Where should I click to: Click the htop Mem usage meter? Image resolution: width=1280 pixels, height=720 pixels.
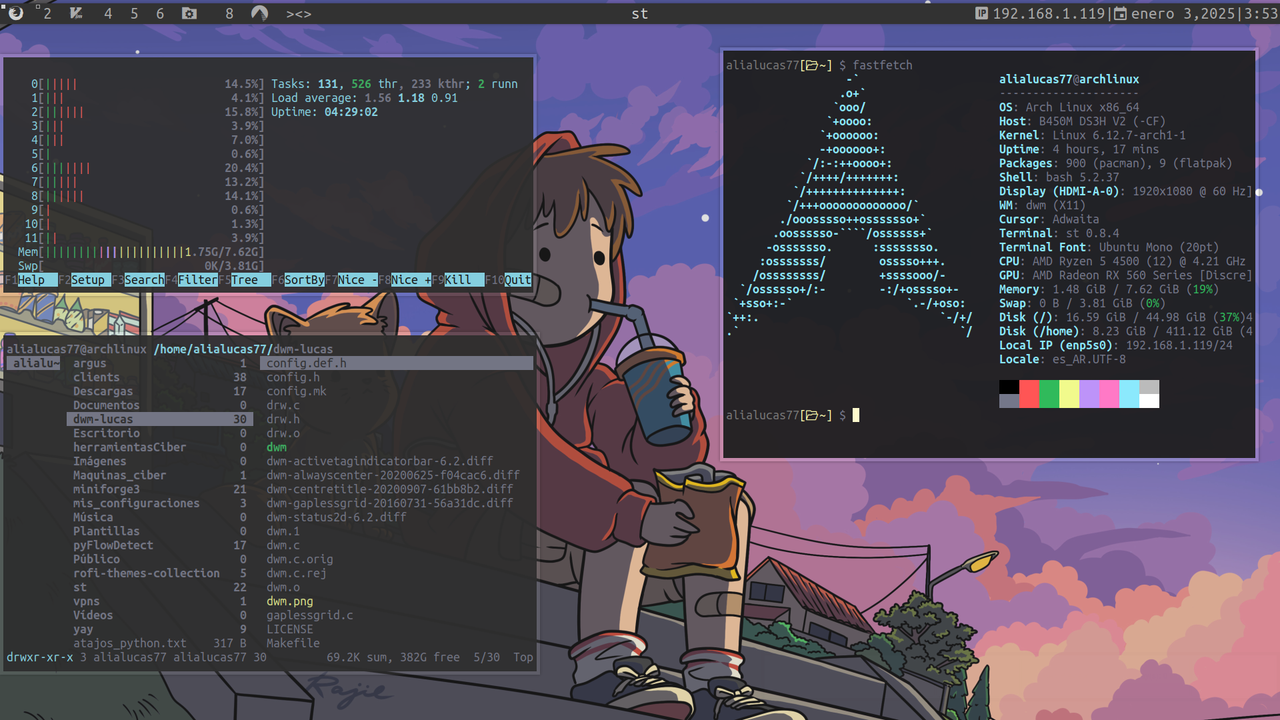pos(141,252)
